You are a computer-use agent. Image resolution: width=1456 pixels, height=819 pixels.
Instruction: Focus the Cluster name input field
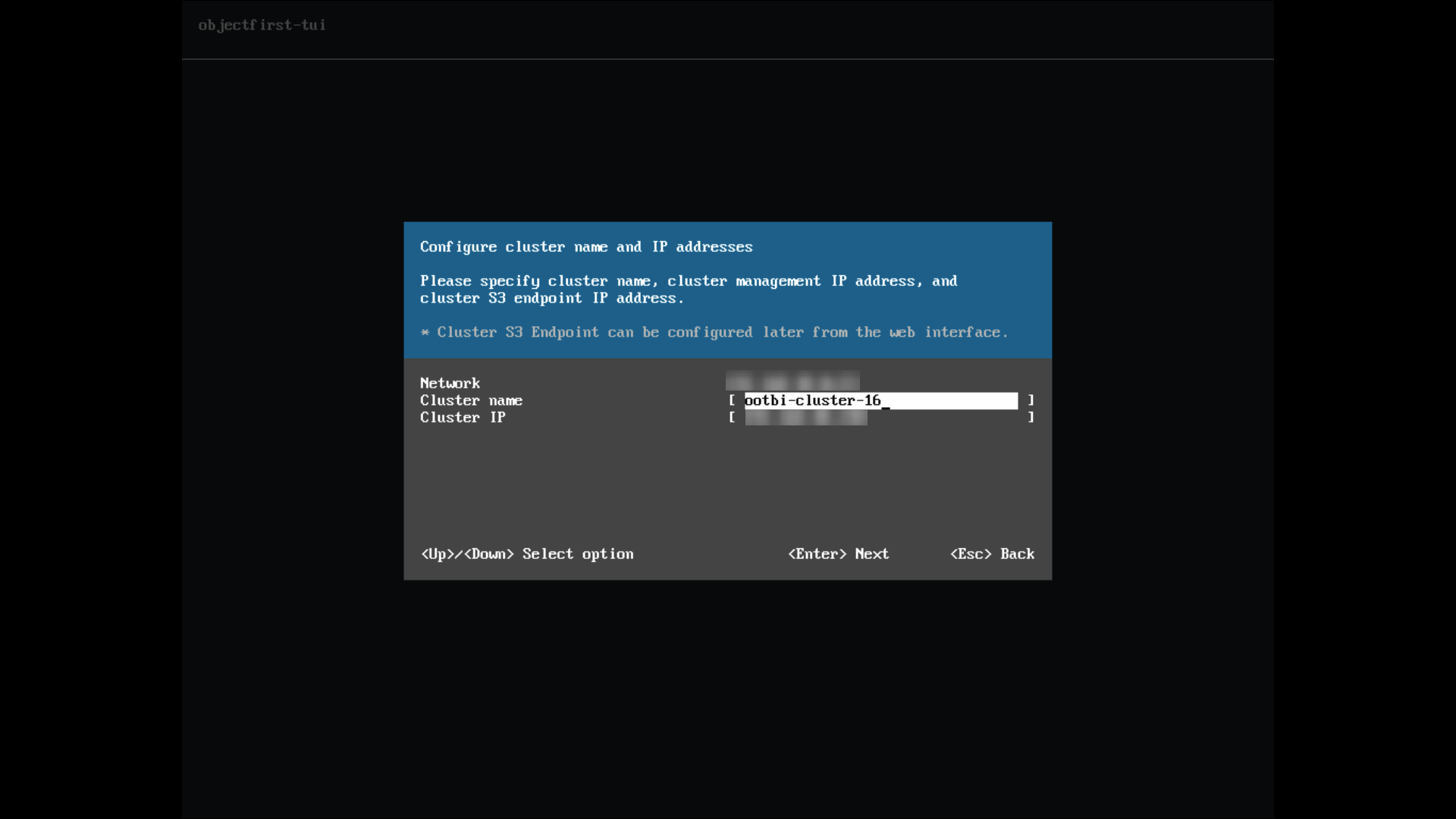(880, 400)
